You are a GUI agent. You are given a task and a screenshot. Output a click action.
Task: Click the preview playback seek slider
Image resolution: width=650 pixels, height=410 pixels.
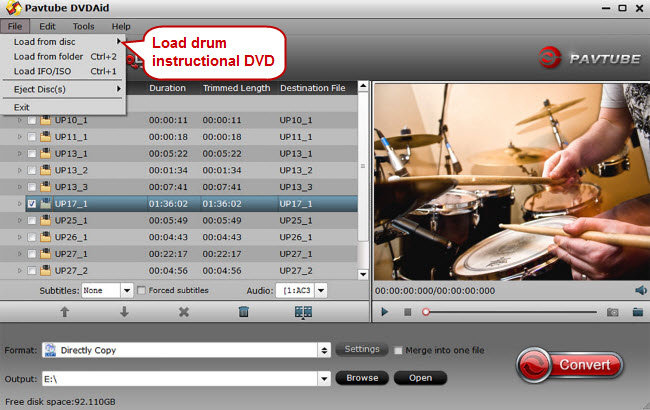tap(510, 312)
